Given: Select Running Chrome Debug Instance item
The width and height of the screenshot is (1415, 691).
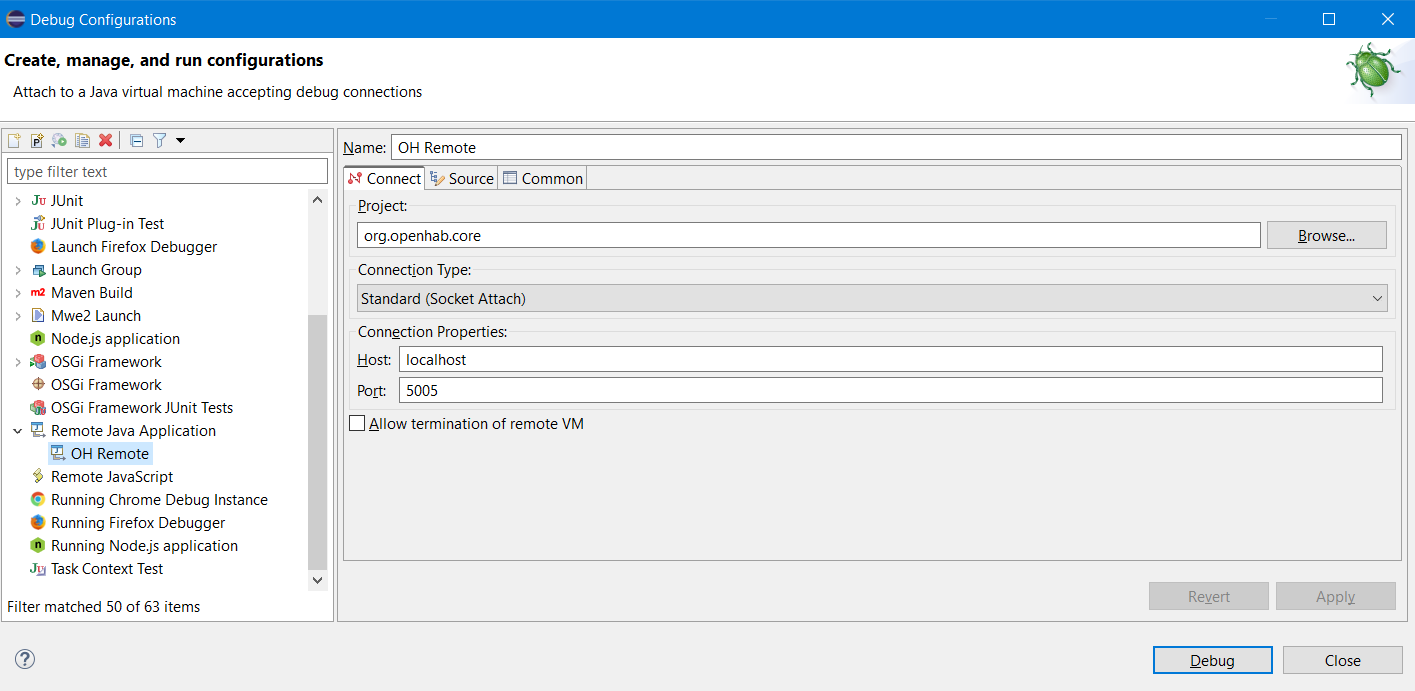Looking at the screenshot, I should click(x=159, y=500).
